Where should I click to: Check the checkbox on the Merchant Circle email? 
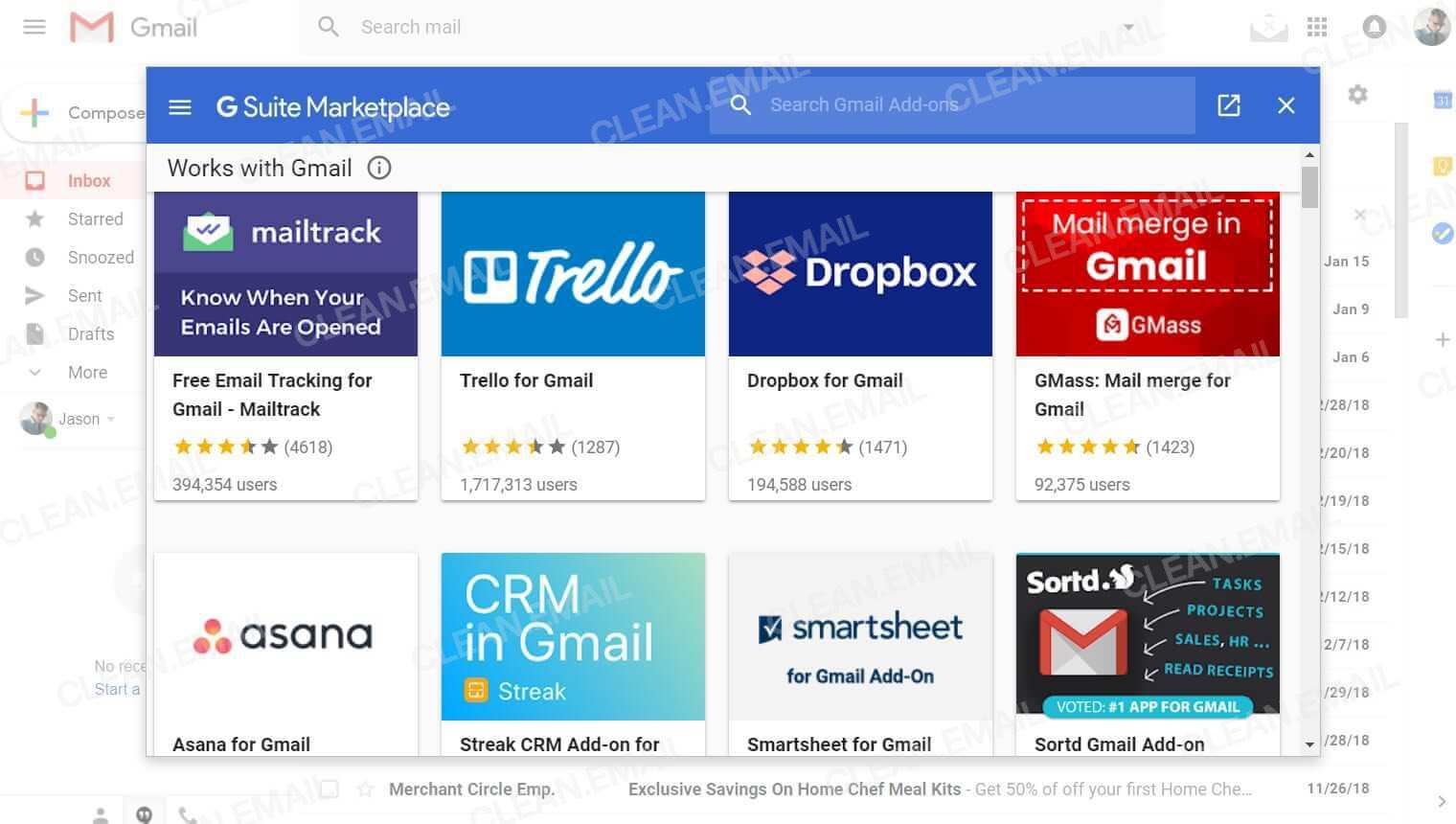click(329, 788)
